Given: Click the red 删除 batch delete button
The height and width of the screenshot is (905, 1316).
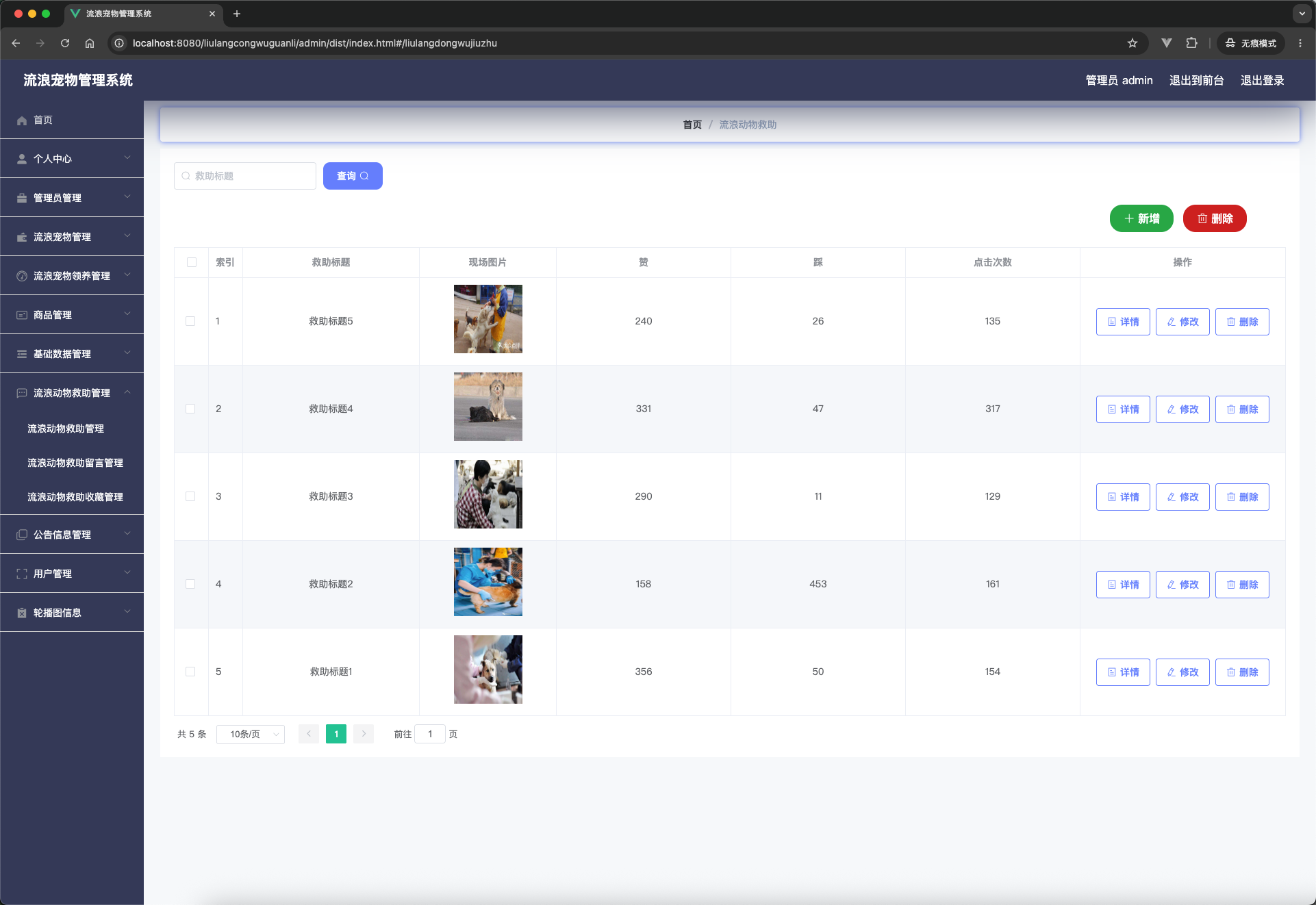Looking at the screenshot, I should pyautogui.click(x=1215, y=218).
